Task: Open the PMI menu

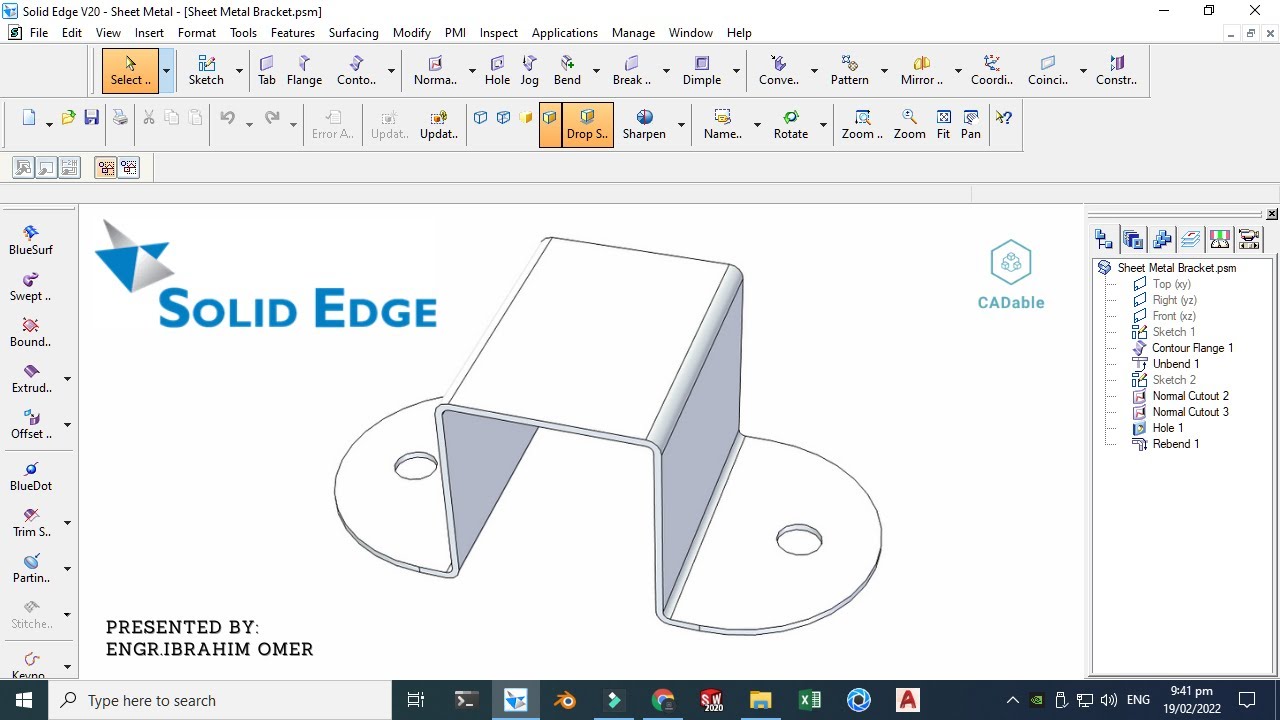Action: coord(456,33)
